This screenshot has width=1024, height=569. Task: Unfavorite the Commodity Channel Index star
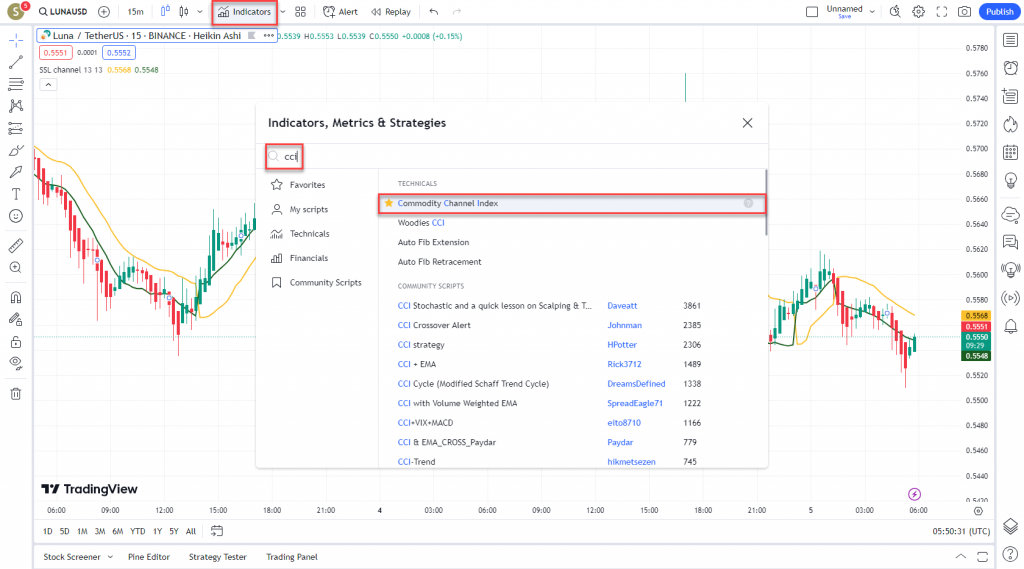pyautogui.click(x=389, y=203)
